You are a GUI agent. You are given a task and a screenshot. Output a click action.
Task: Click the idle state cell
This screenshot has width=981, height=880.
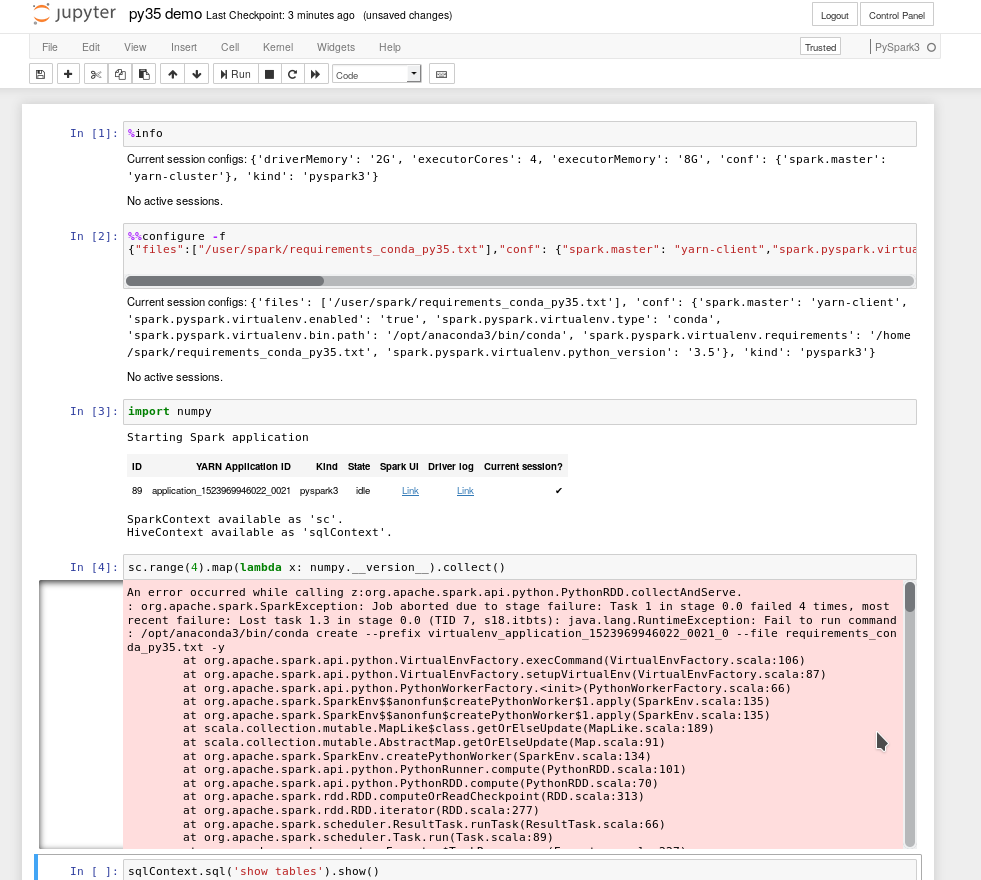click(x=363, y=490)
